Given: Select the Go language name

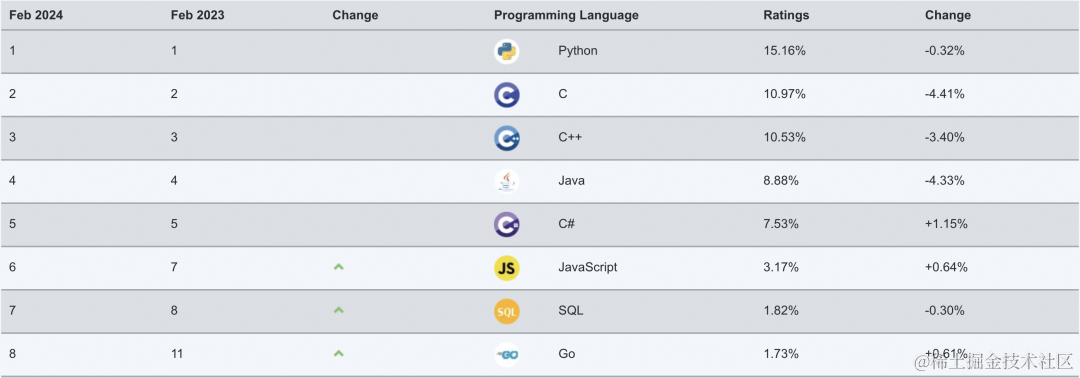Looking at the screenshot, I should pyautogui.click(x=567, y=354).
